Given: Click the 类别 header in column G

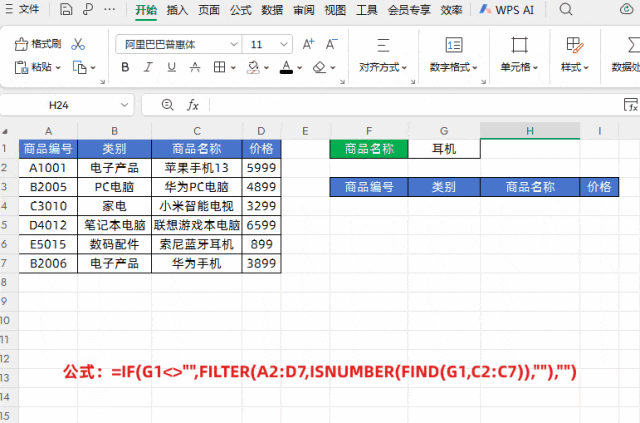Looking at the screenshot, I should [x=444, y=187].
